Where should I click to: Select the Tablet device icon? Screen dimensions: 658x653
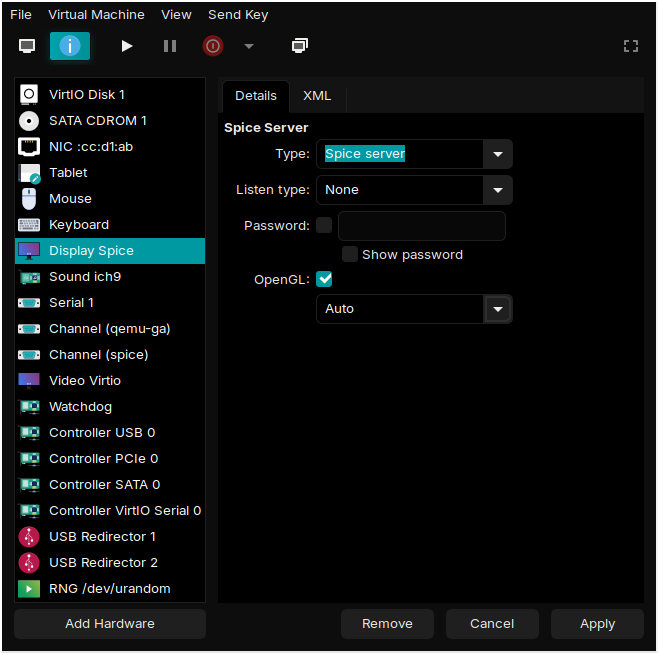coord(29,173)
